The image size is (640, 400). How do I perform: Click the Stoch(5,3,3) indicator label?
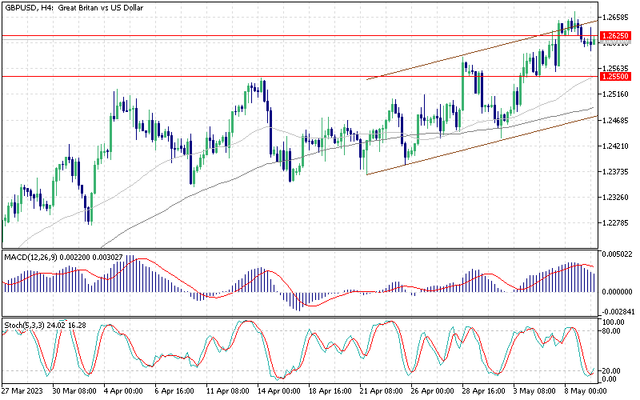pos(24,323)
